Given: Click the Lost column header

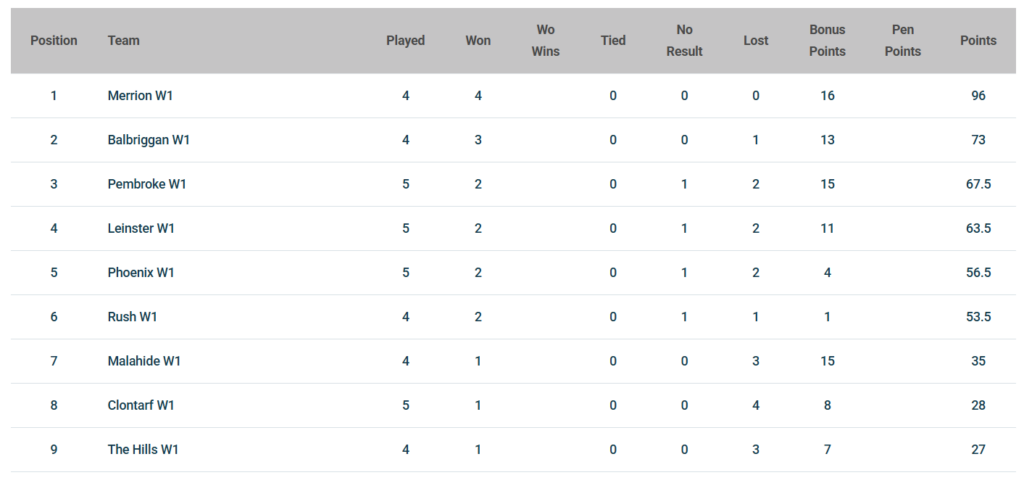Looking at the screenshot, I should tap(756, 40).
